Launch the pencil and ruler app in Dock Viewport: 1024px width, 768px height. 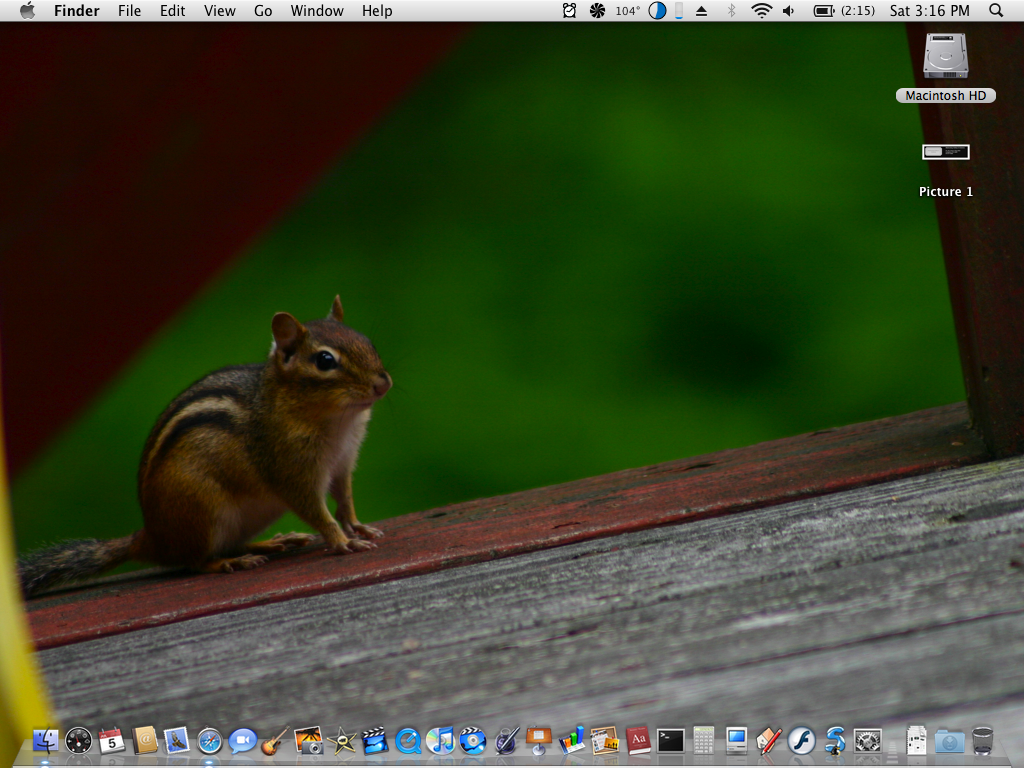769,741
